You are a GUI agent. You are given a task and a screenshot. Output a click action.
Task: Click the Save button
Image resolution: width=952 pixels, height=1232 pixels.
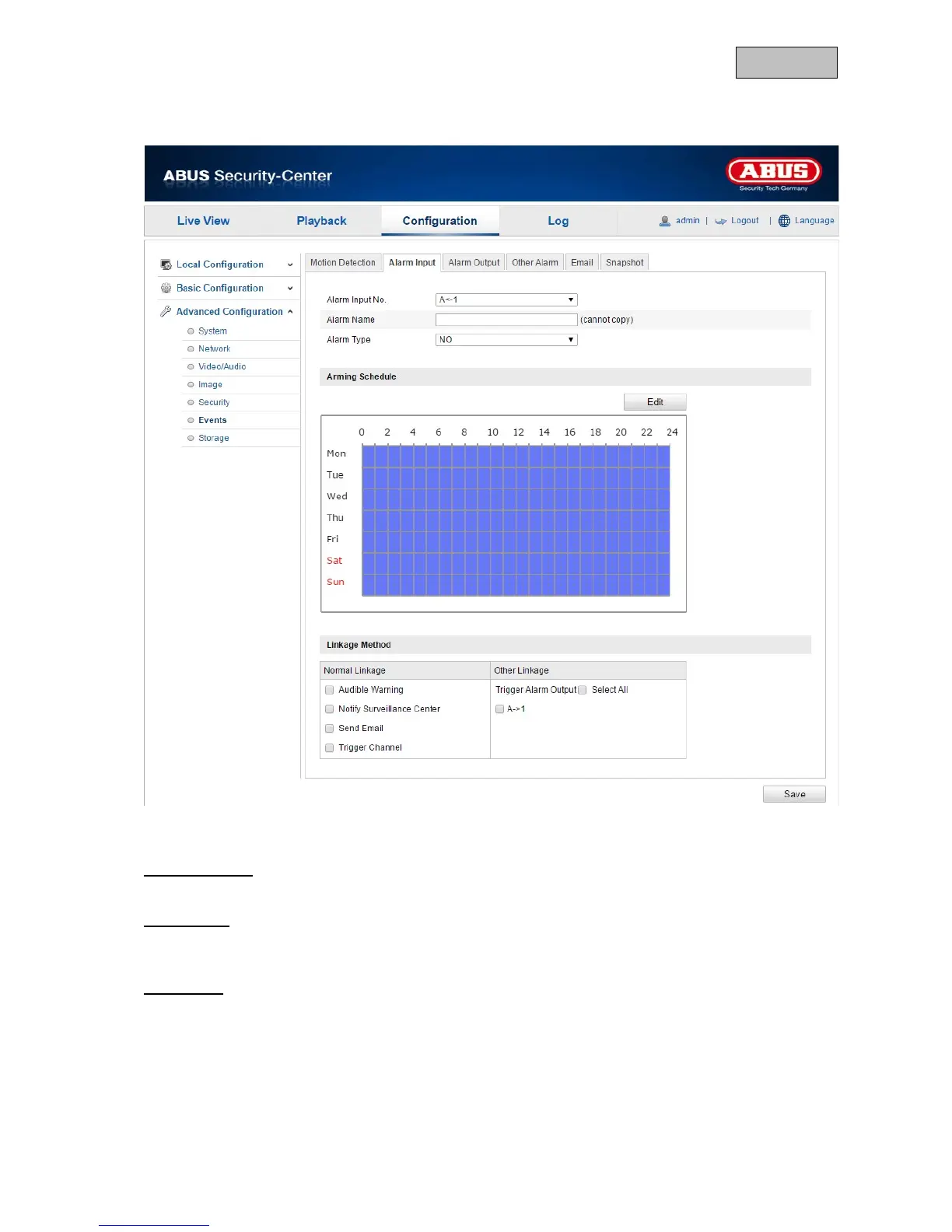(794, 794)
